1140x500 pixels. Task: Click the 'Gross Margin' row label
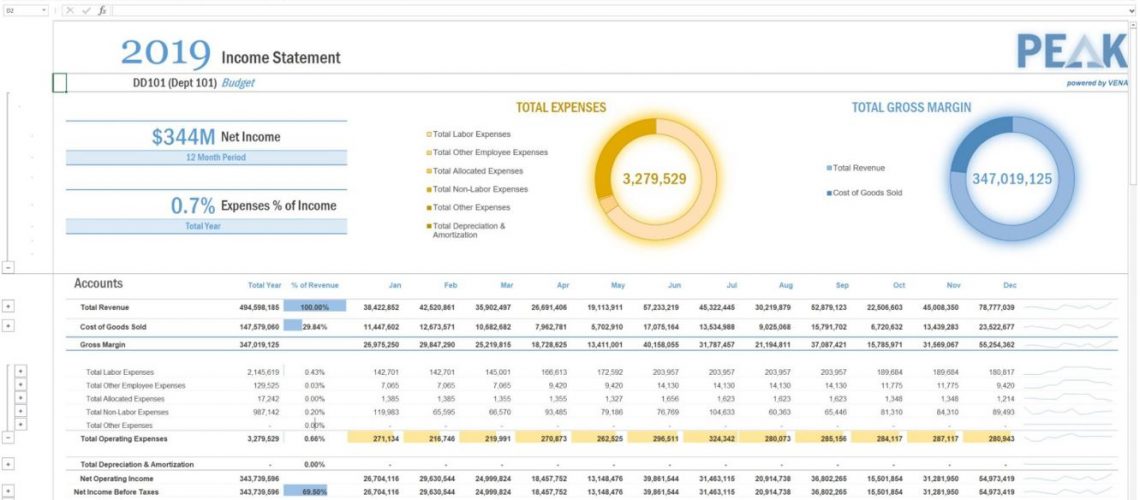point(101,344)
